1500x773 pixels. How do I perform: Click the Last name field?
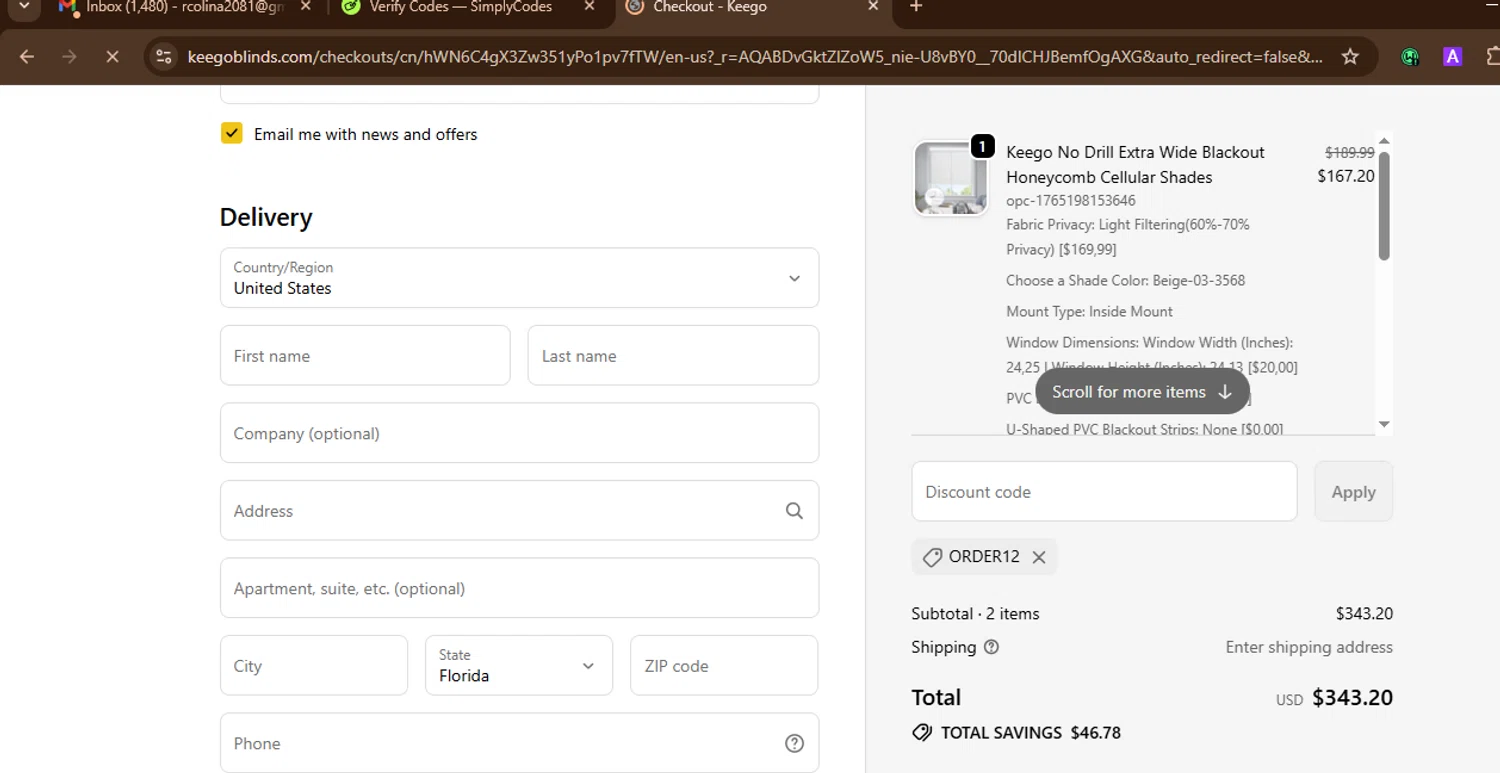tap(673, 355)
